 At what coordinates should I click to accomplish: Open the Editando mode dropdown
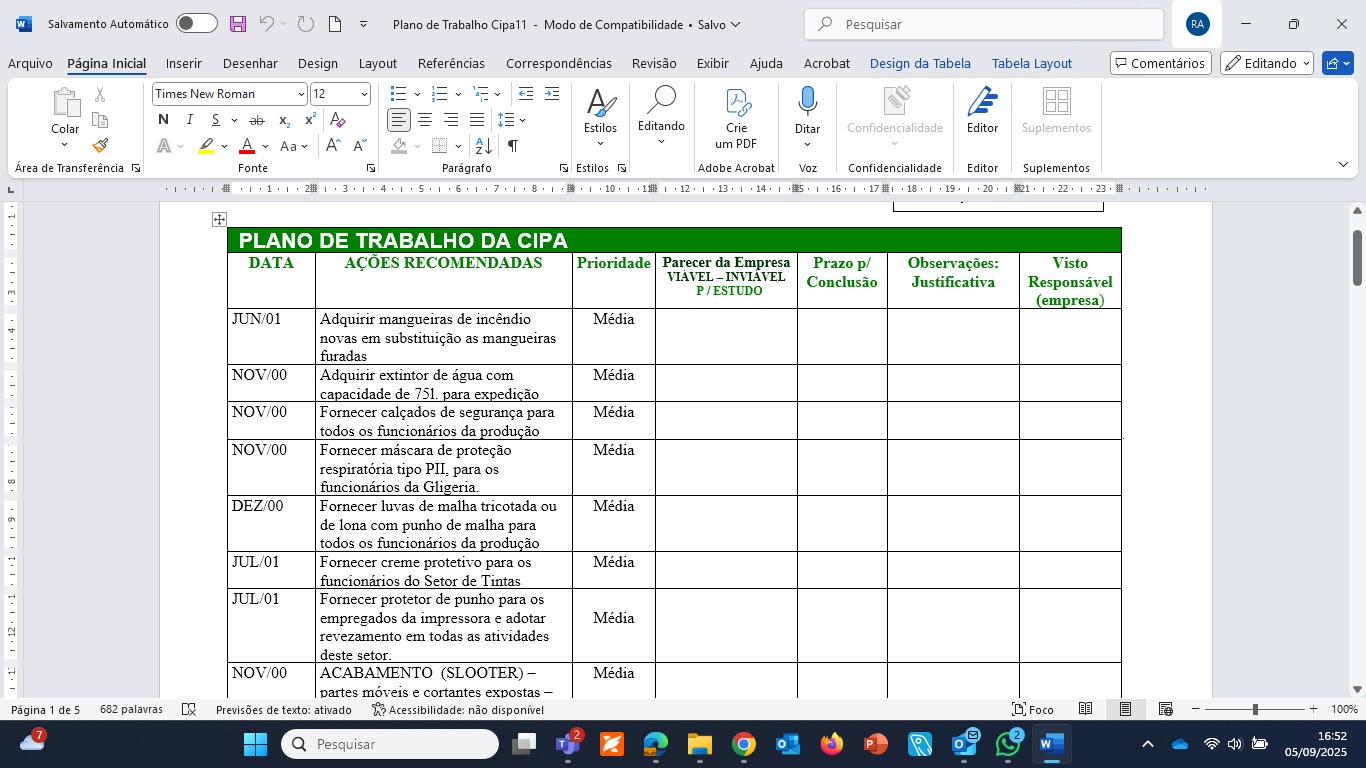1267,63
